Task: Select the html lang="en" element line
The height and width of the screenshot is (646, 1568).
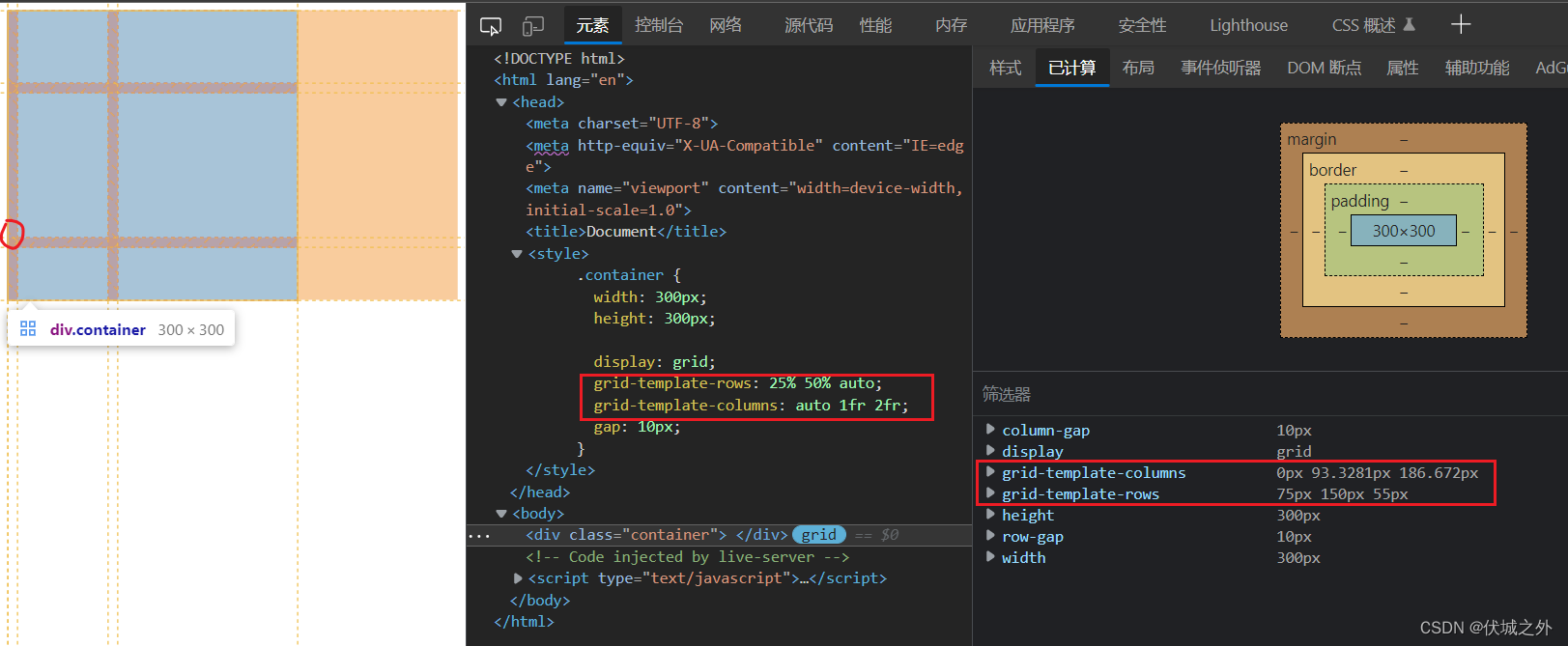Action: tap(563, 80)
